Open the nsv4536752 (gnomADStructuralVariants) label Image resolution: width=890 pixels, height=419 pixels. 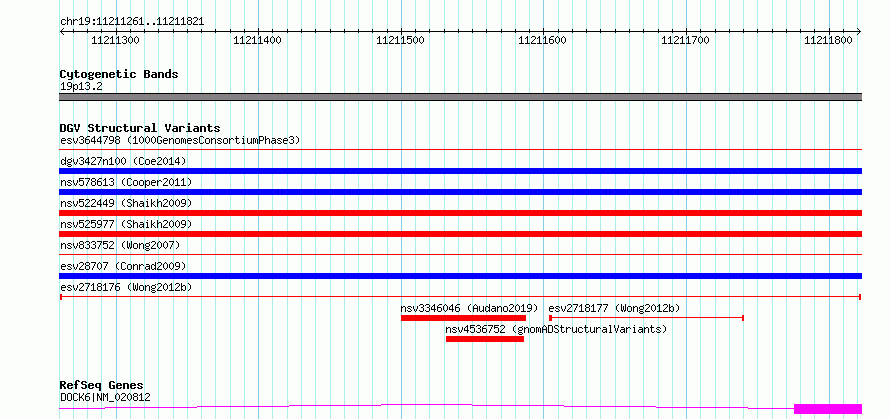(x=556, y=329)
